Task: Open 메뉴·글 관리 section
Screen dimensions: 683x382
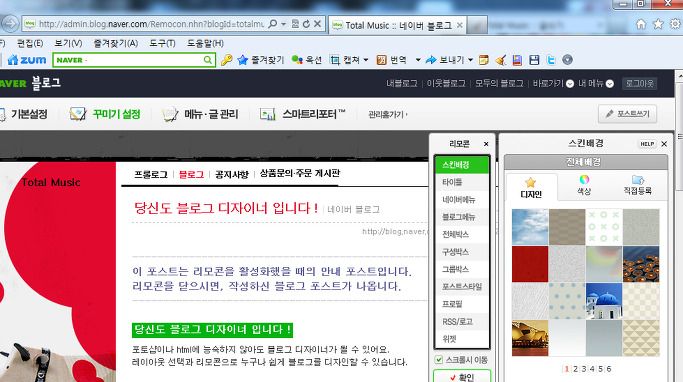Action: 200,114
